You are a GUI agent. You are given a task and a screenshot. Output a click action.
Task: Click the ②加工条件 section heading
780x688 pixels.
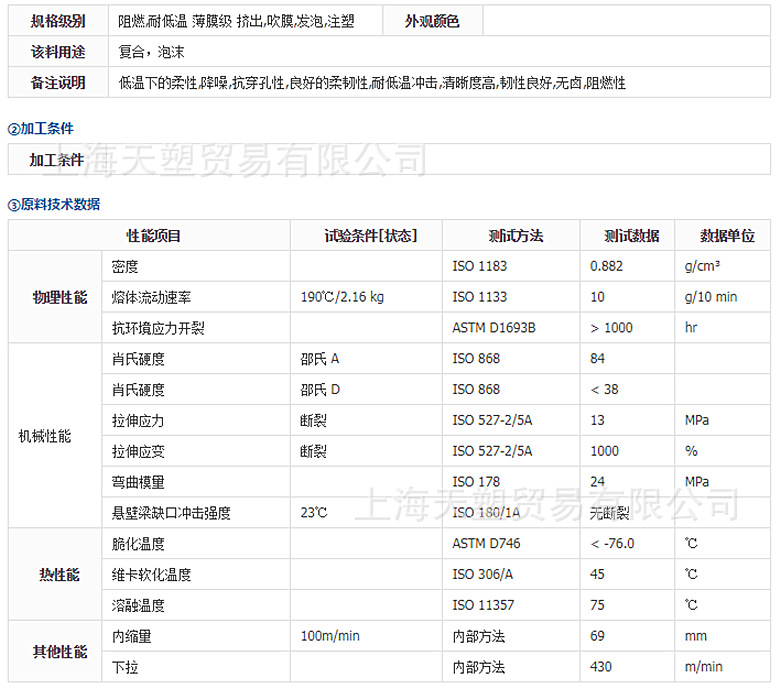[41, 129]
